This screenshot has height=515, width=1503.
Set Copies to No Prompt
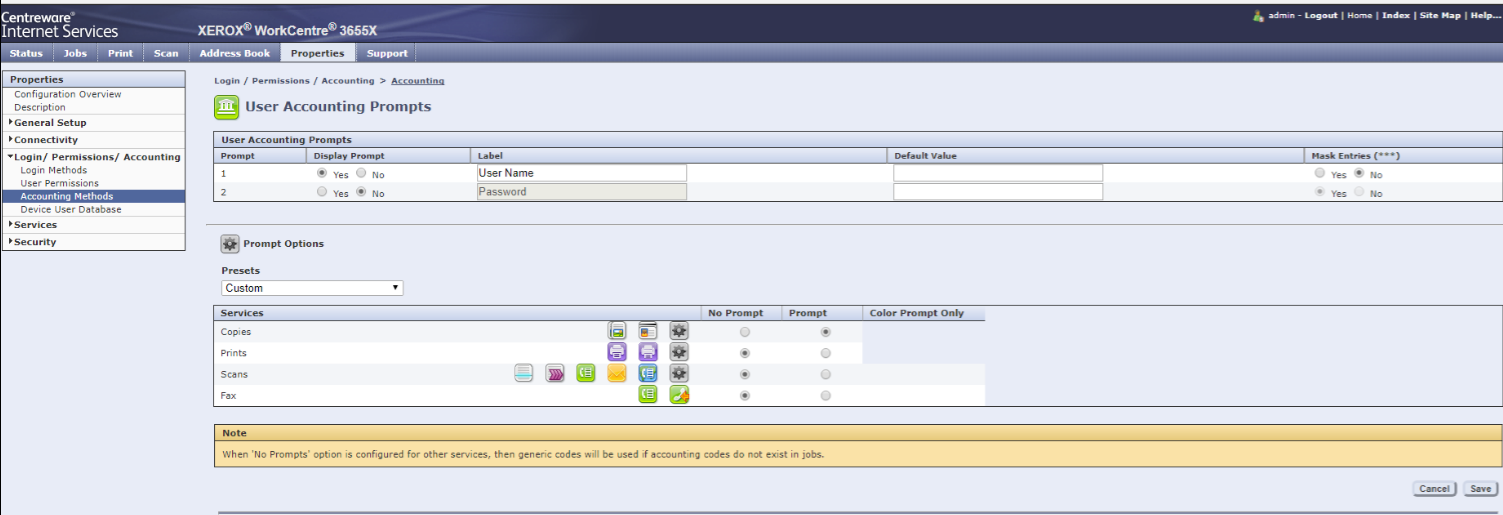(x=744, y=332)
